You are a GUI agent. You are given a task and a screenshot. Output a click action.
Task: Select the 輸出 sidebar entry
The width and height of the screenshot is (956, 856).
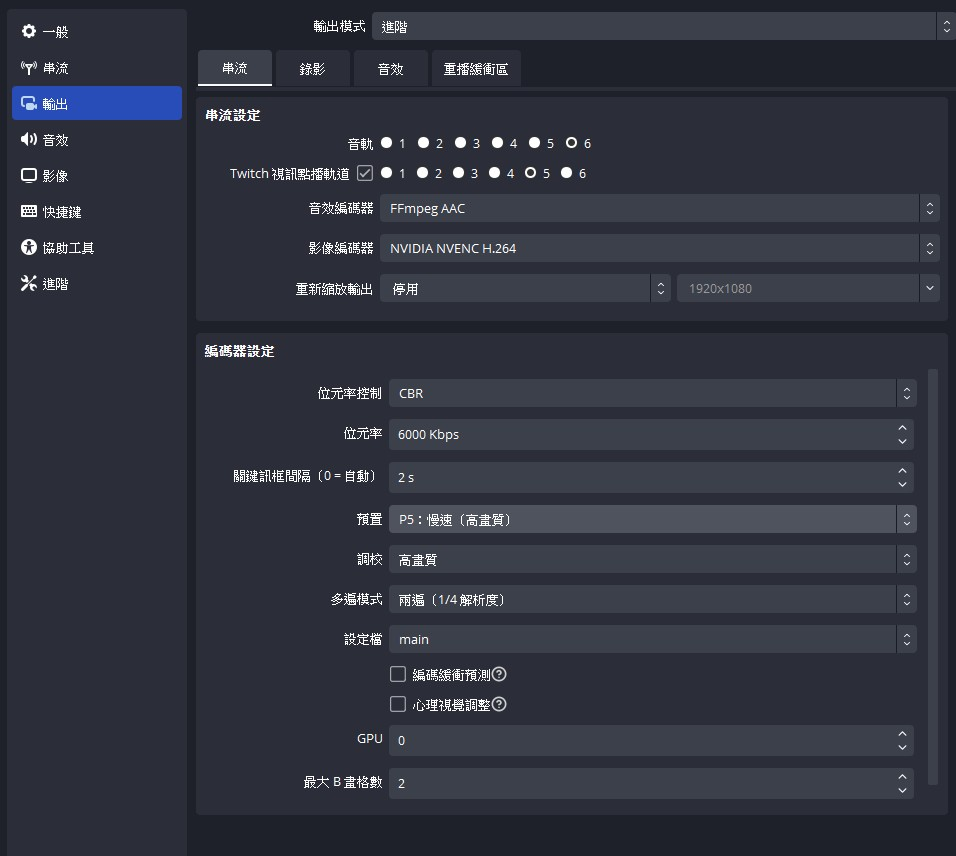[97, 104]
